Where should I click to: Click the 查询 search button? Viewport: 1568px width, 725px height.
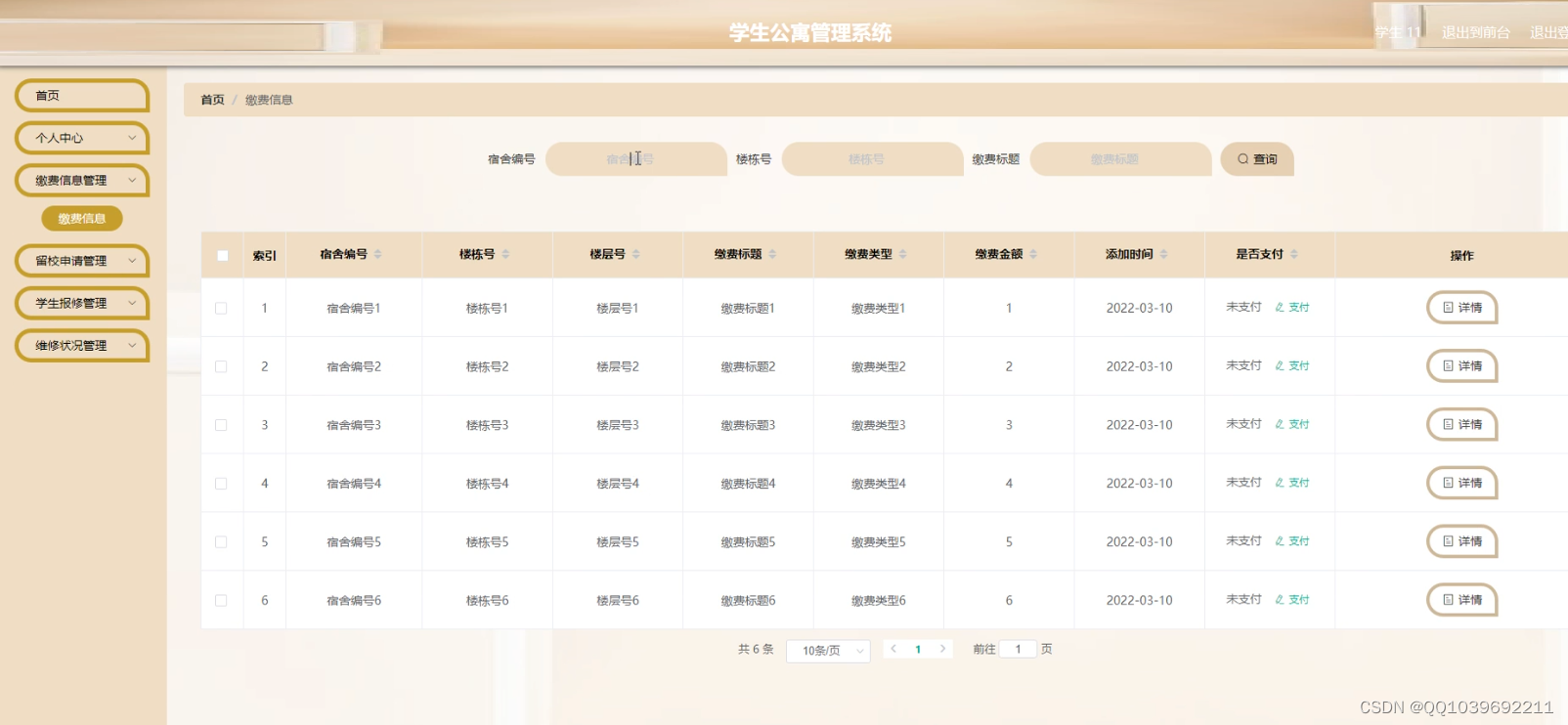(x=1257, y=159)
